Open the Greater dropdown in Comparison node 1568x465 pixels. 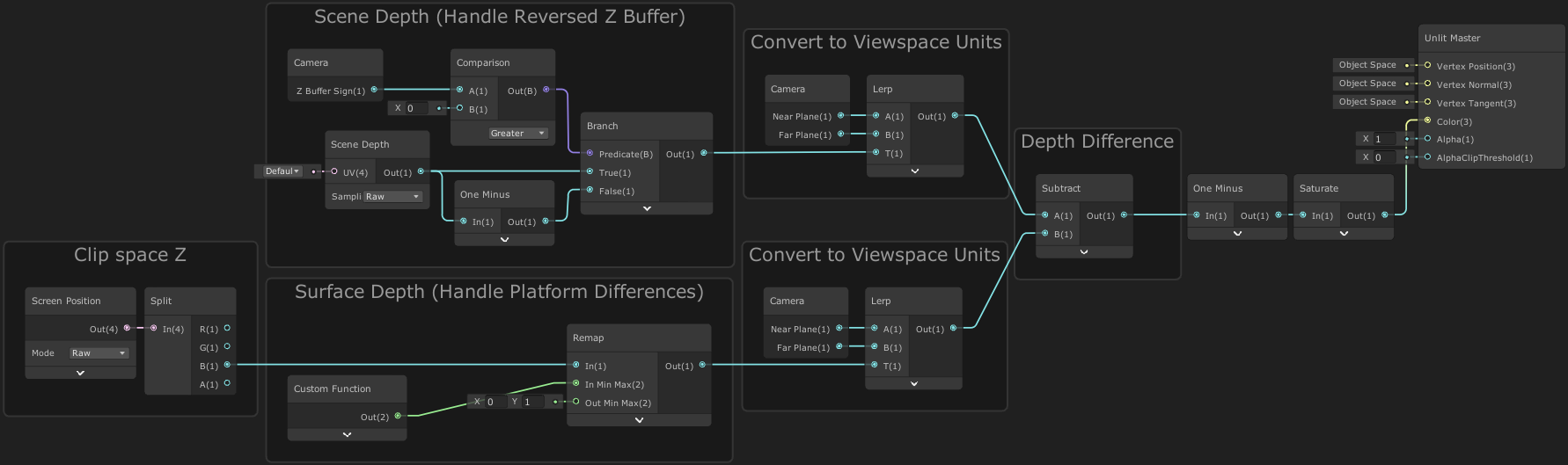pyautogui.click(x=518, y=134)
